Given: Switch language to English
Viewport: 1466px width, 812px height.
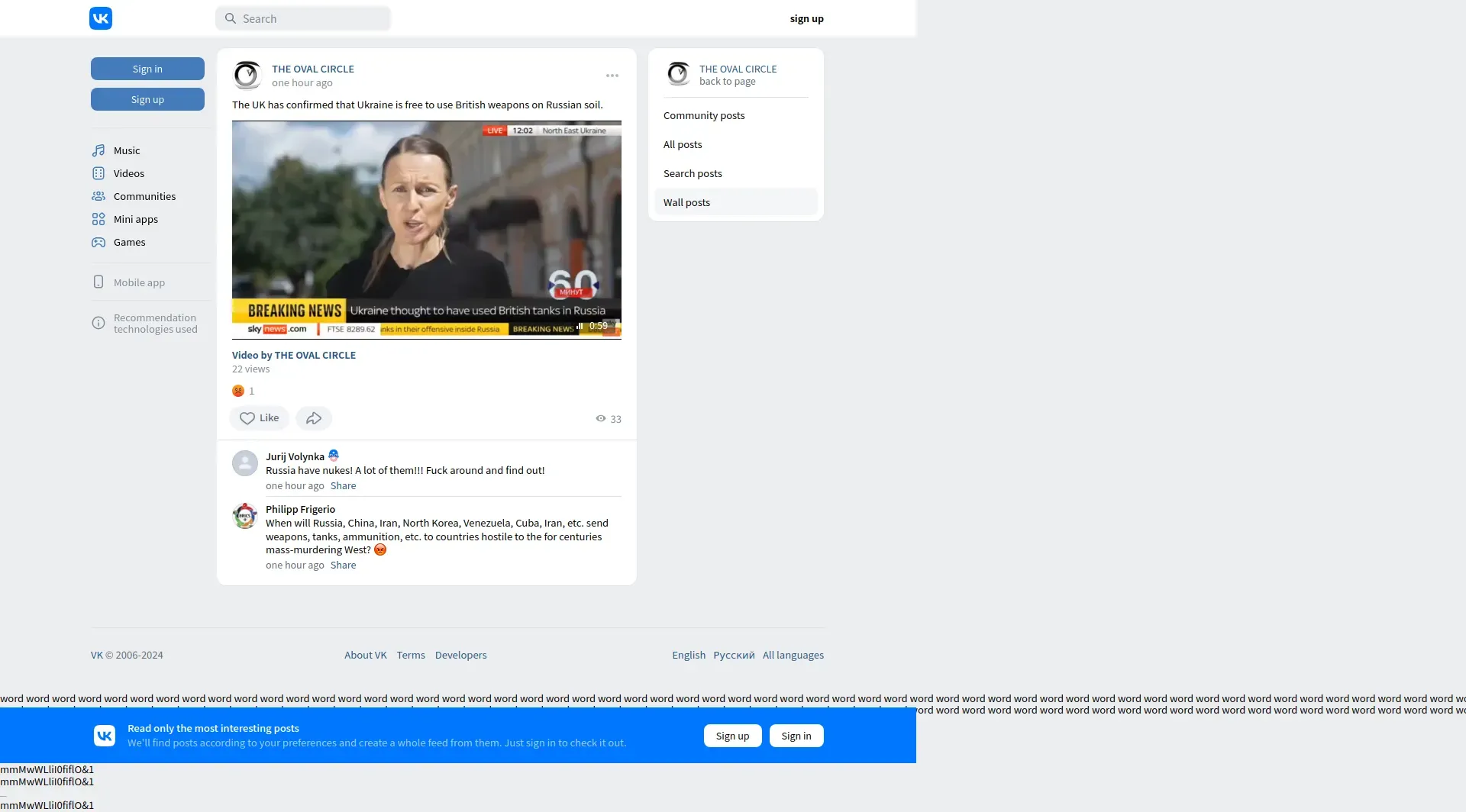Looking at the screenshot, I should click(x=689, y=655).
